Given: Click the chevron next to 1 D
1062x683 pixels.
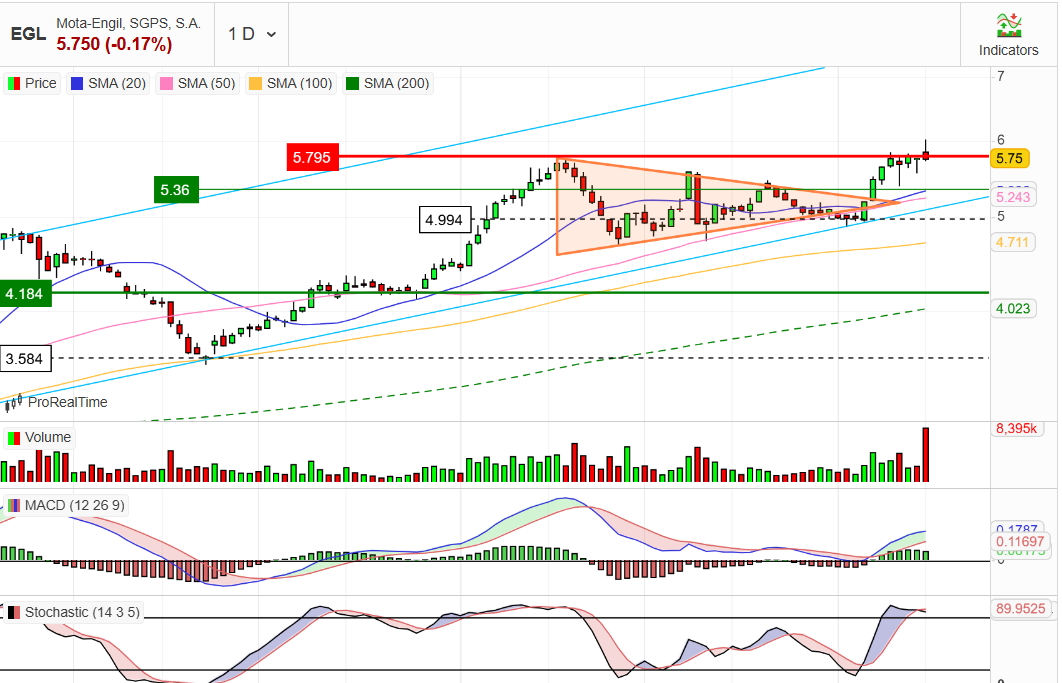Looking at the screenshot, I should pyautogui.click(x=272, y=34).
